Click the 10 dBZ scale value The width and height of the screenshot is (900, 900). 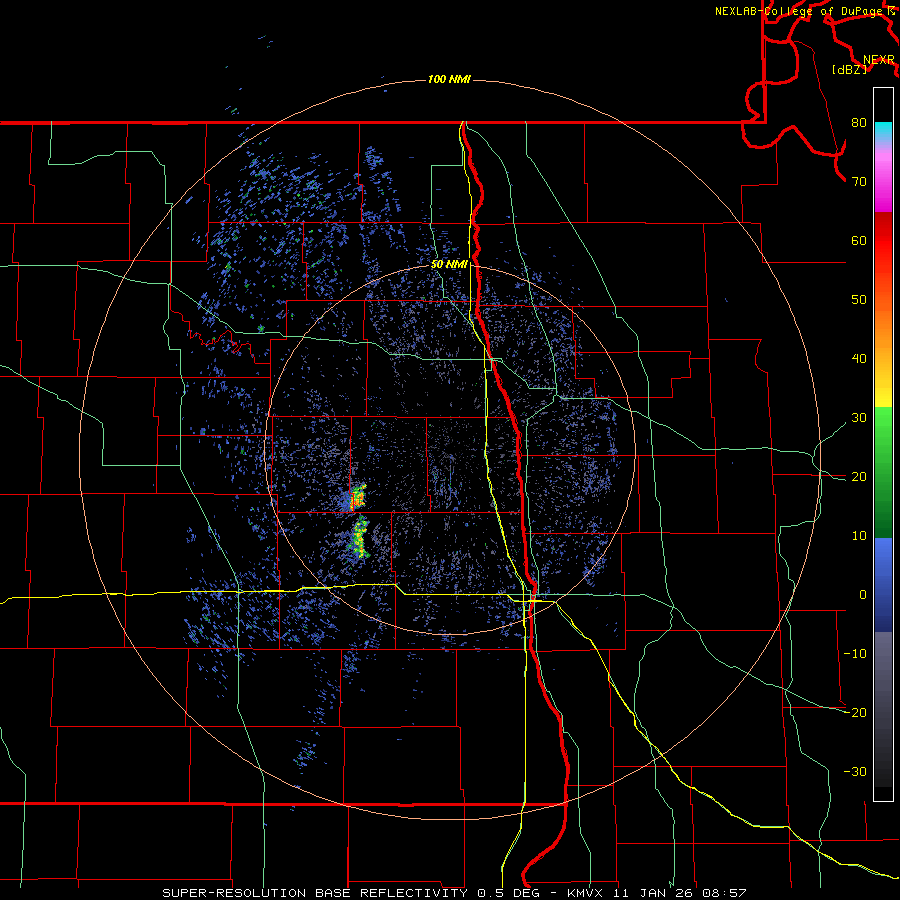pyautogui.click(x=859, y=536)
